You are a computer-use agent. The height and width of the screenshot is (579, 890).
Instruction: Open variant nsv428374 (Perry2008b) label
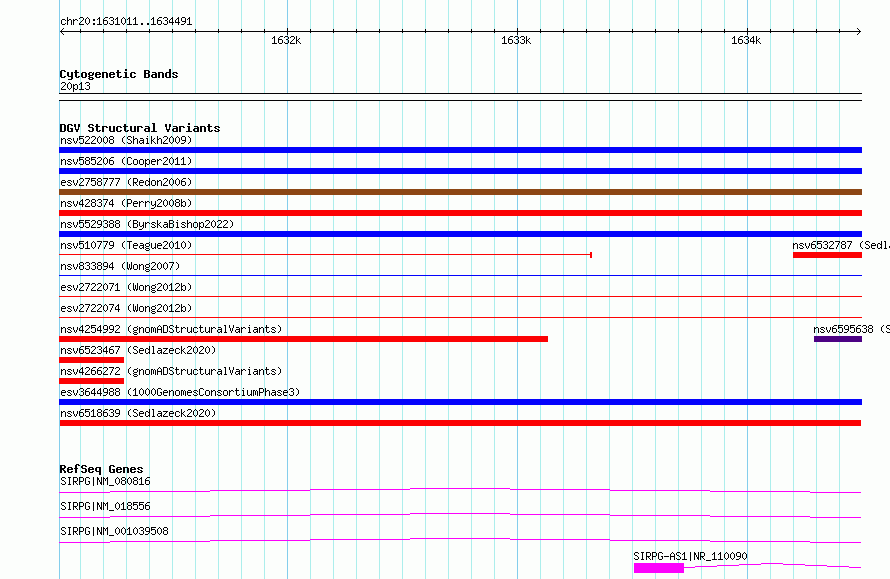(126, 203)
